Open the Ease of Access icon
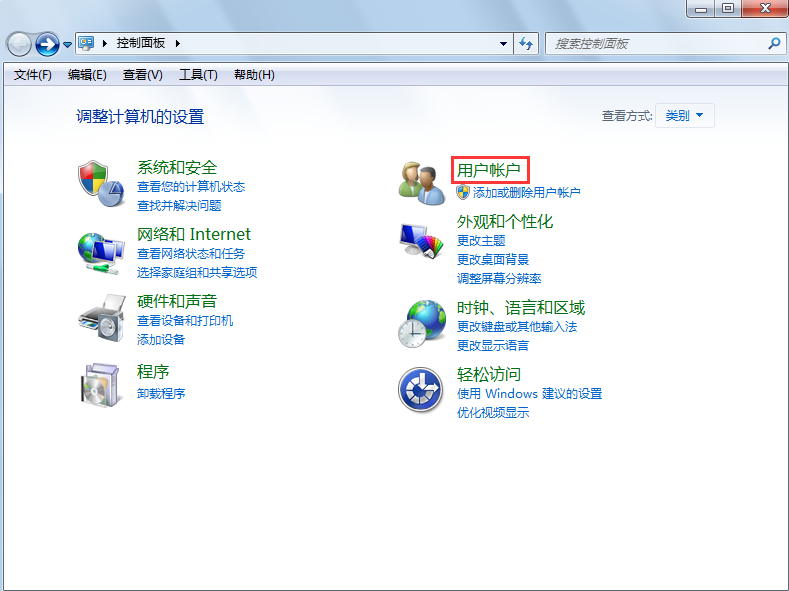The height and width of the screenshot is (591, 789). (421, 389)
